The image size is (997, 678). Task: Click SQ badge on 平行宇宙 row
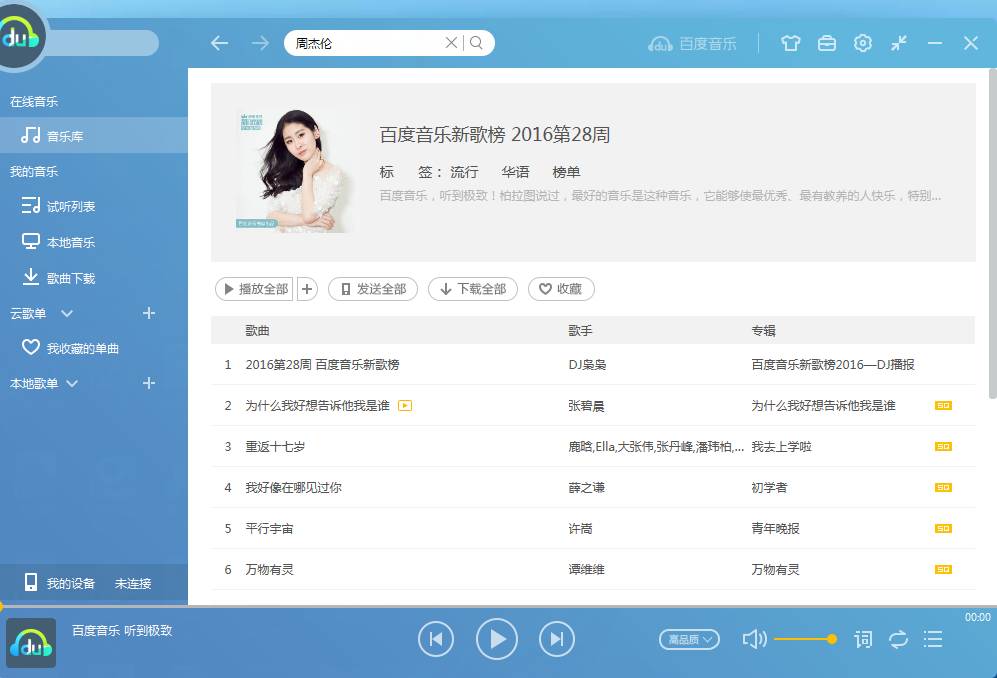click(943, 529)
